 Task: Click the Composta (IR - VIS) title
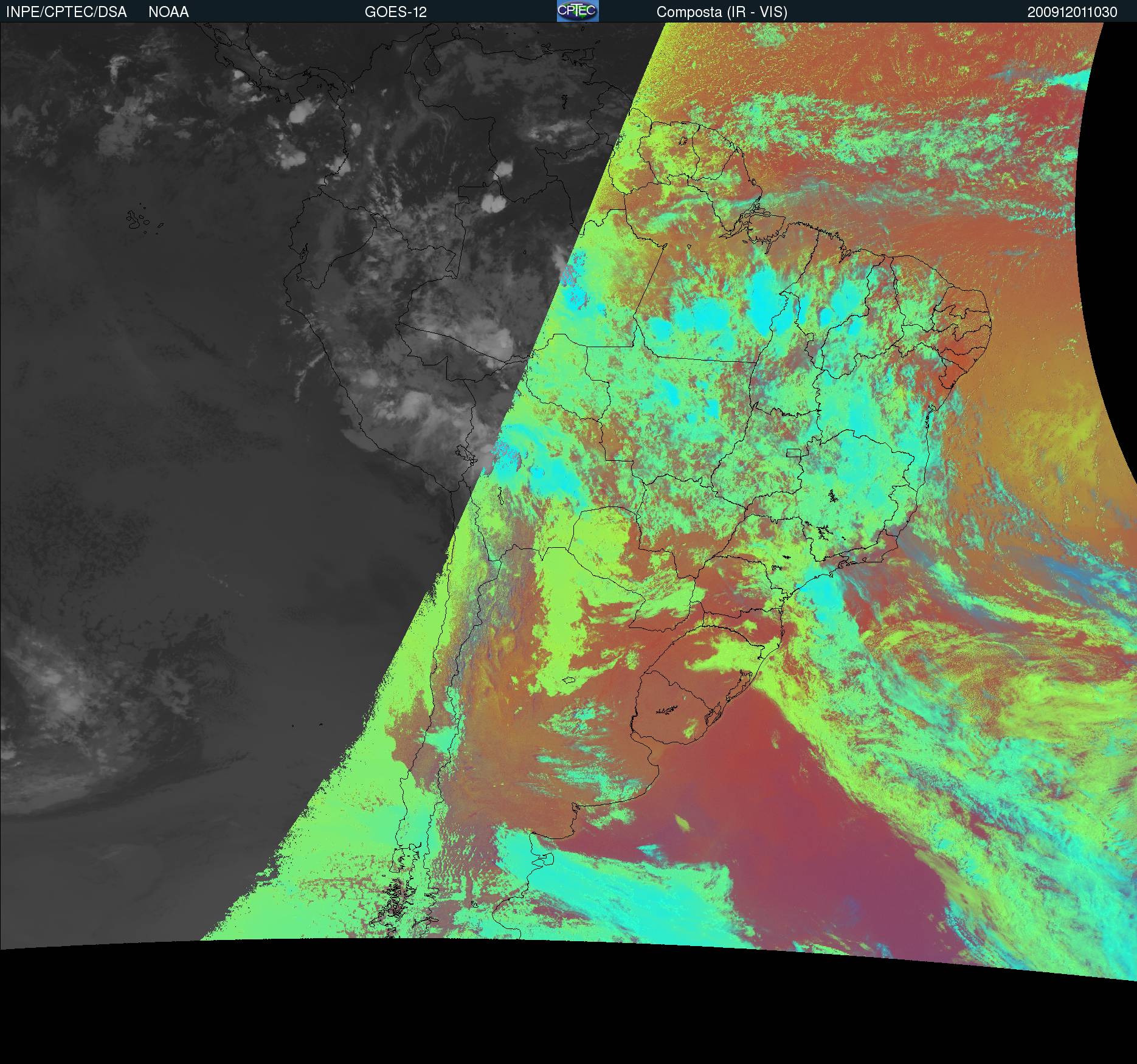click(722, 12)
